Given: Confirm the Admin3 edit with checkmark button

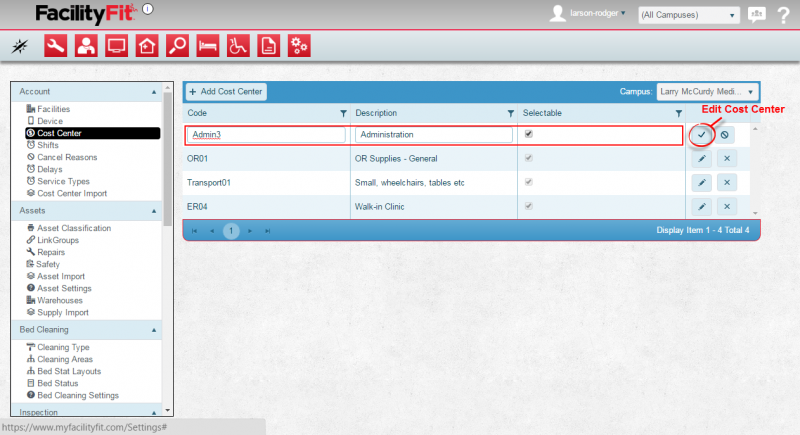Looking at the screenshot, I should tap(702, 135).
